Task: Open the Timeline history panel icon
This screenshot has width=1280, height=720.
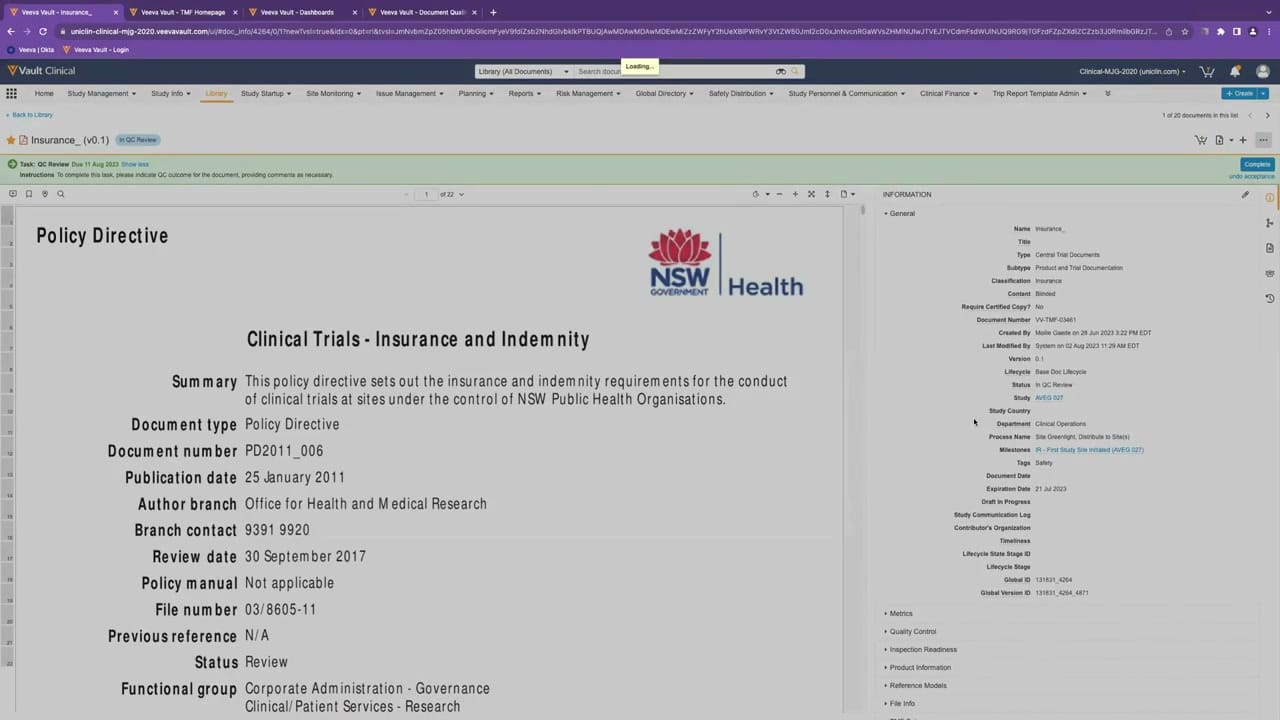Action: (x=1270, y=298)
